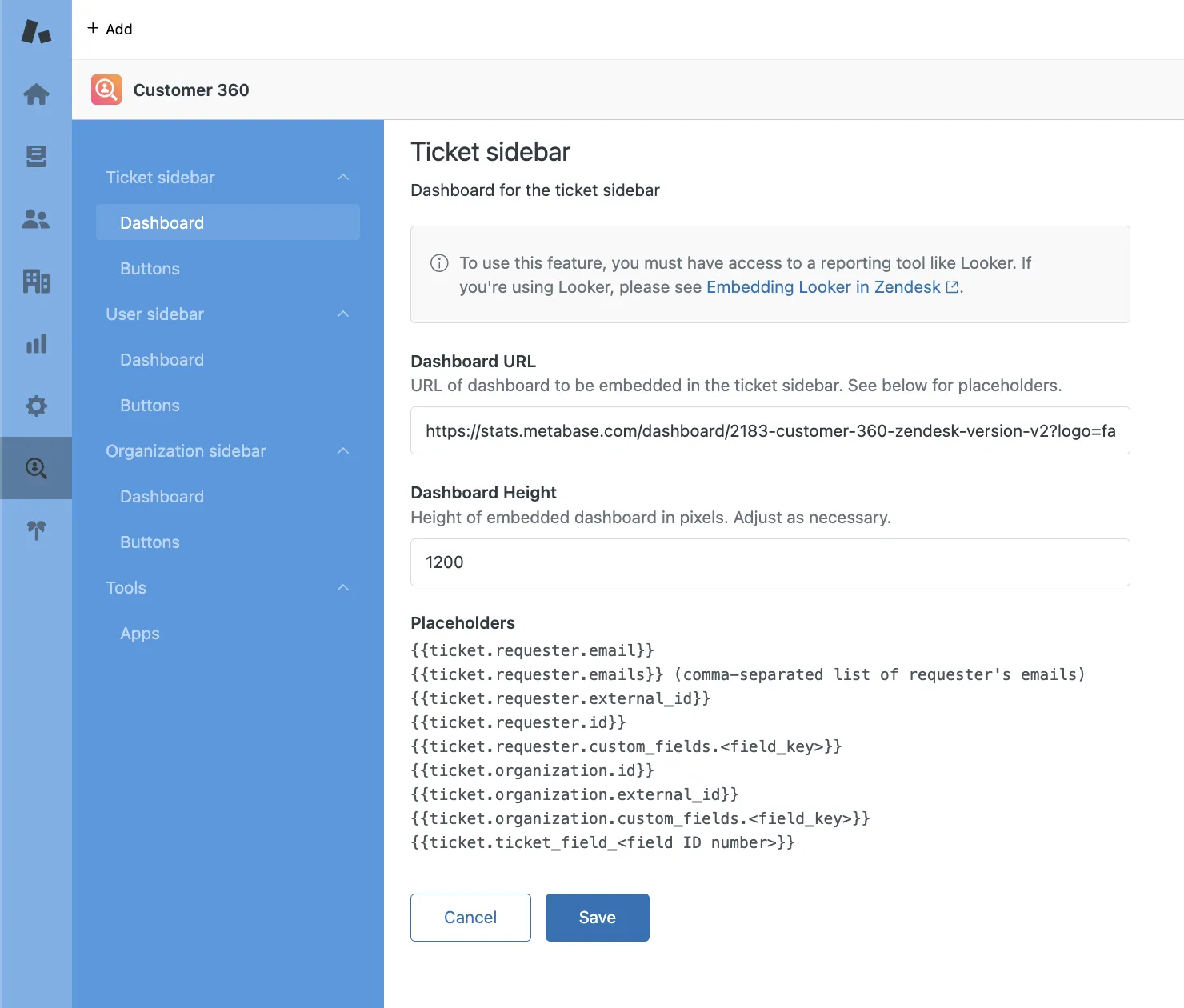Open the Reporting bar chart icon
This screenshot has width=1184, height=1008.
pyautogui.click(x=36, y=344)
